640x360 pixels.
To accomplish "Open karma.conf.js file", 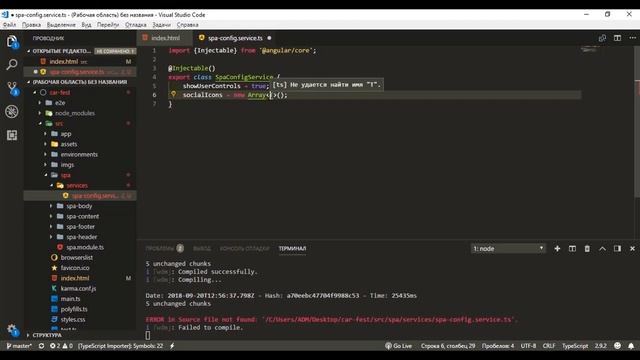I will tap(78, 289).
